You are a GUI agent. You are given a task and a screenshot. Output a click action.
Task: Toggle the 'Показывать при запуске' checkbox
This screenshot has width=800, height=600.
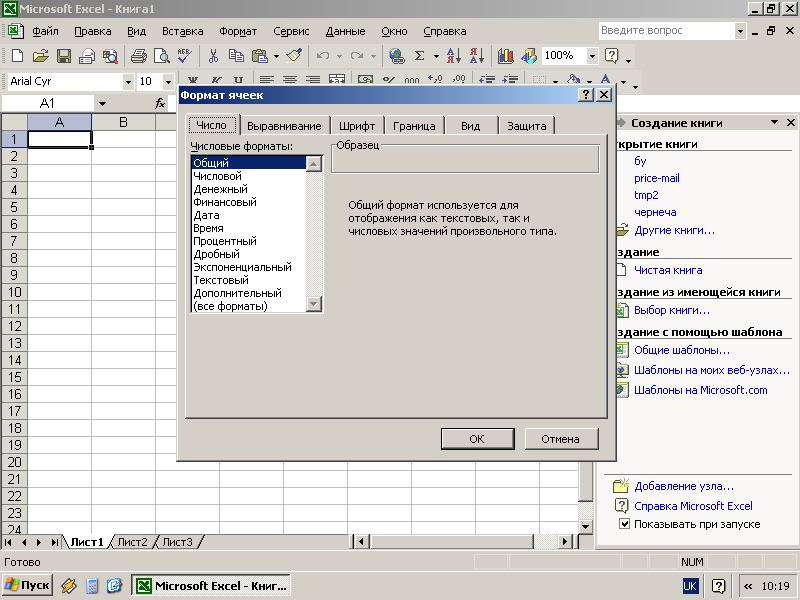[624, 523]
